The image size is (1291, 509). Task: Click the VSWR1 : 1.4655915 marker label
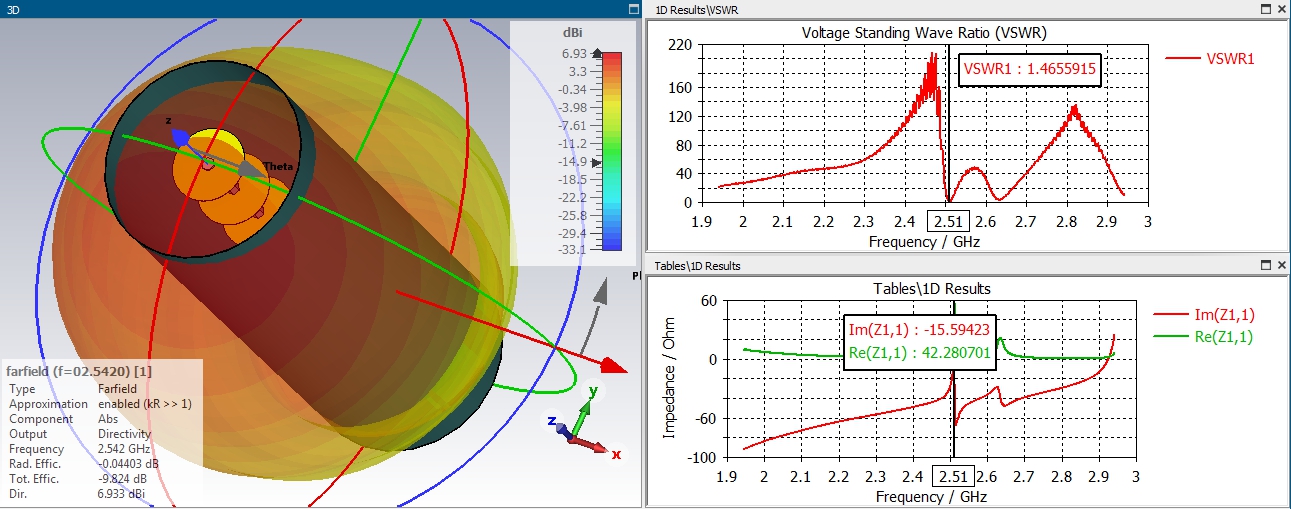coord(1030,70)
